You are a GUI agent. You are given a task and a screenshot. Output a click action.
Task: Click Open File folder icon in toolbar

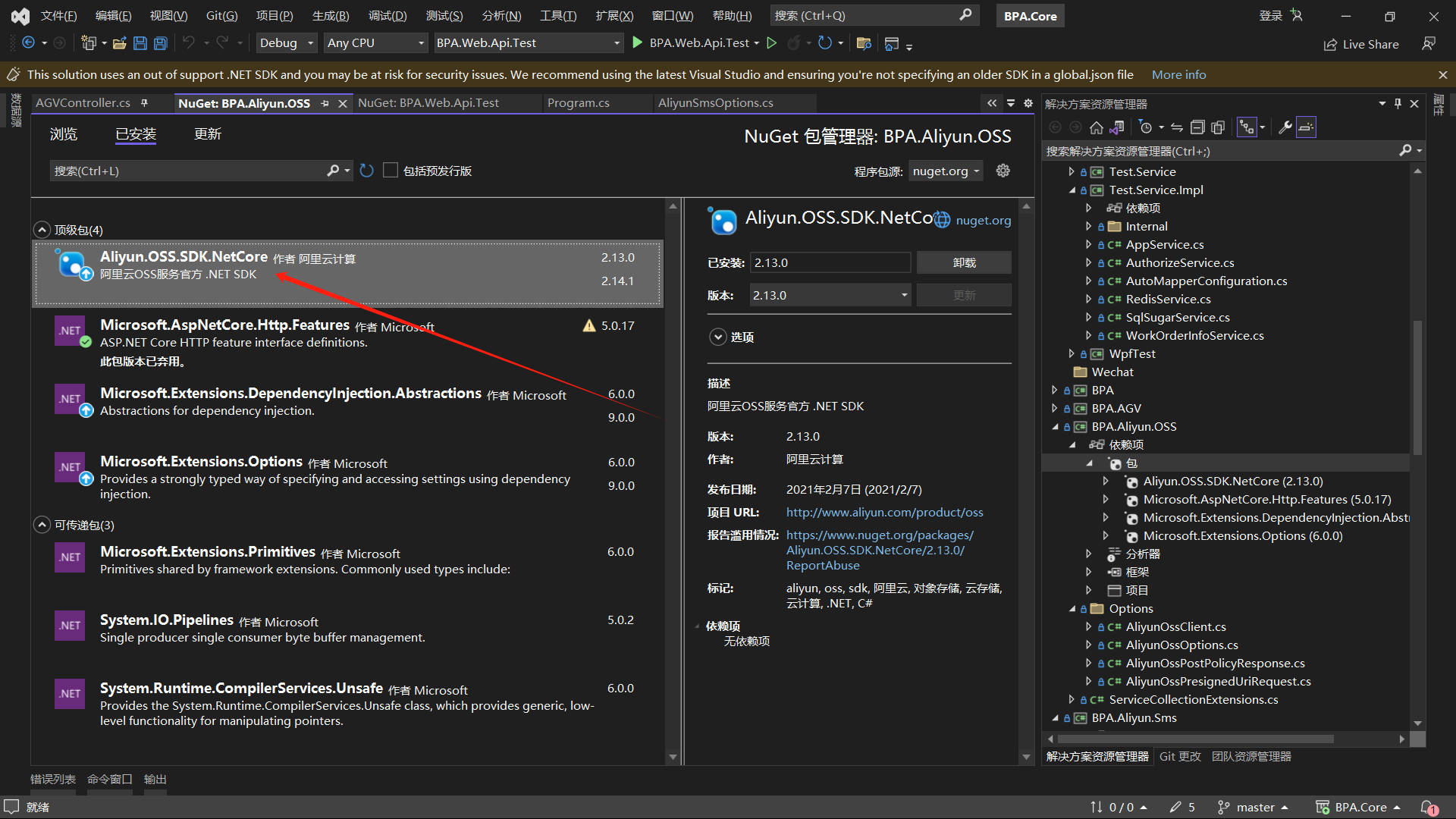click(x=119, y=43)
